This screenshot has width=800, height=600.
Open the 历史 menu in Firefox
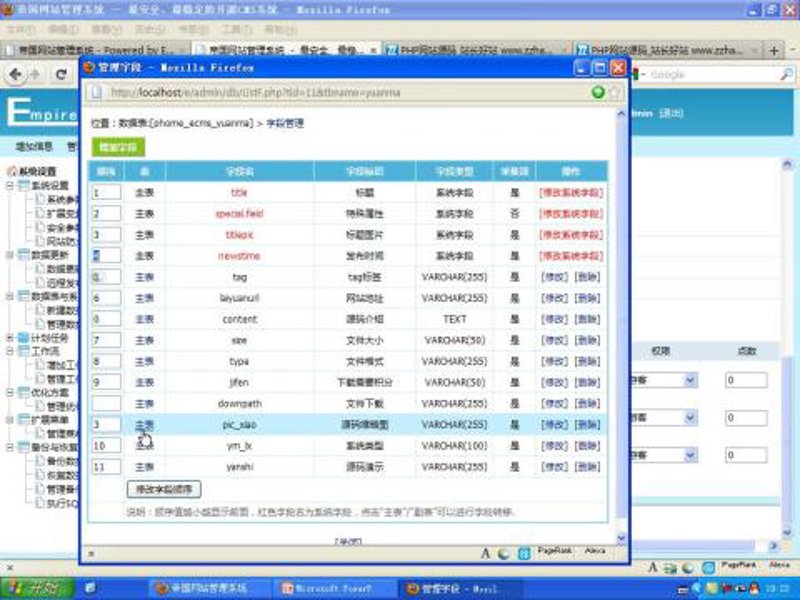[x=150, y=30]
